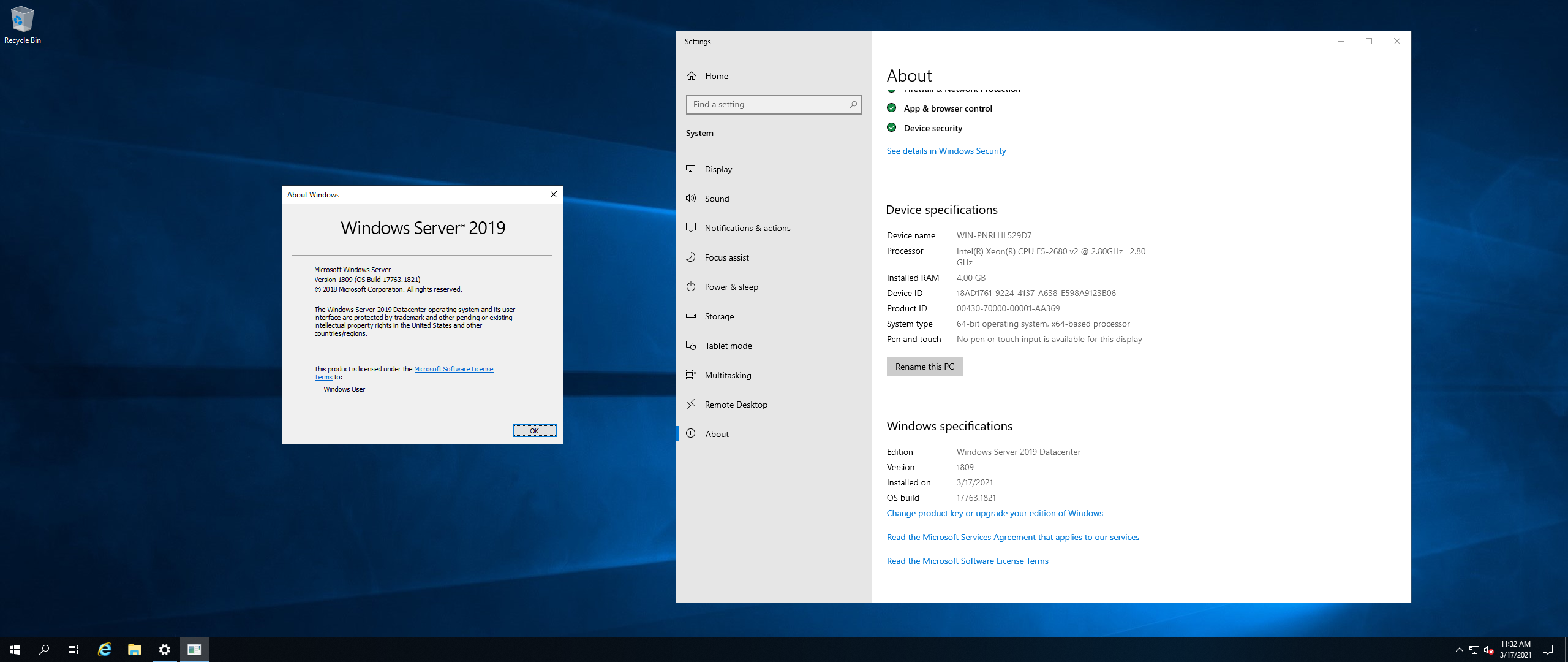1568x662 pixels.
Task: Open taskbar Search
Action: 44,650
